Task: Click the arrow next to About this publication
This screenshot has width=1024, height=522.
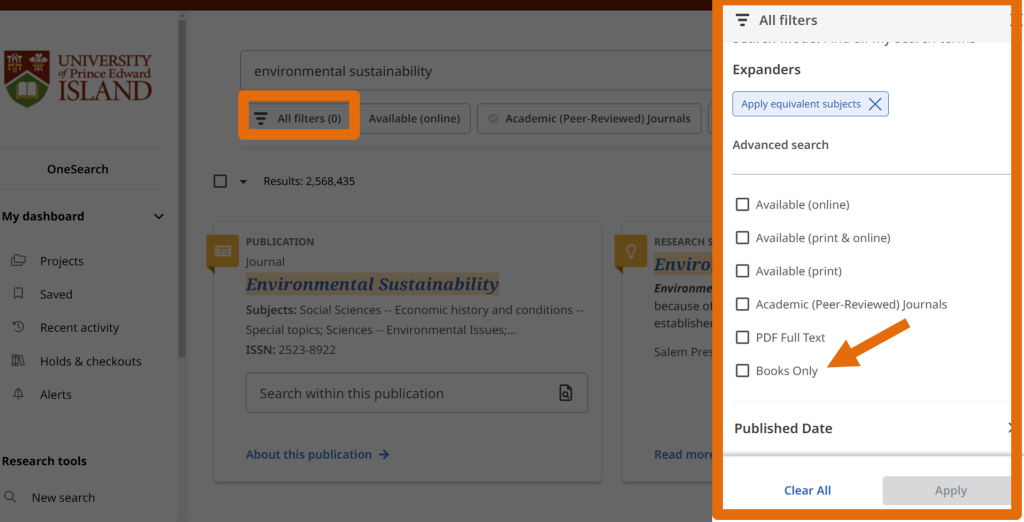Action: pyautogui.click(x=384, y=454)
